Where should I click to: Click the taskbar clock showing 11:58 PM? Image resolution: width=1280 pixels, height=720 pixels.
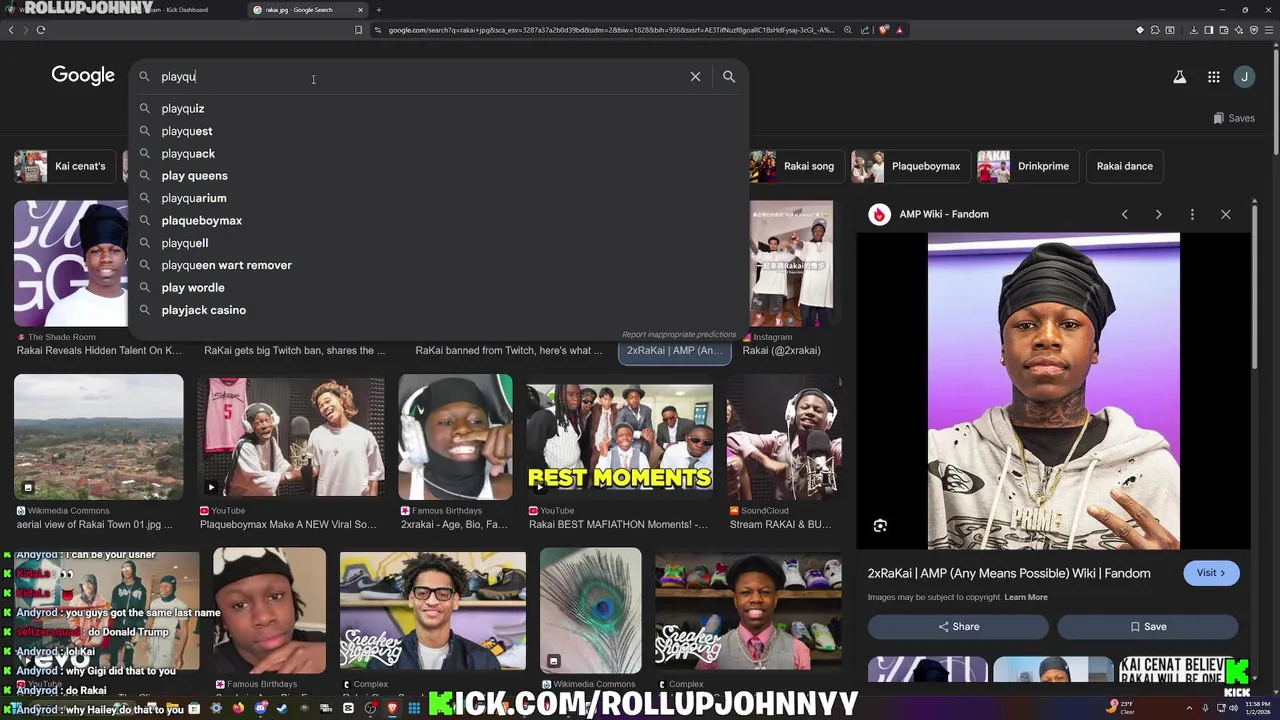[x=1257, y=708]
